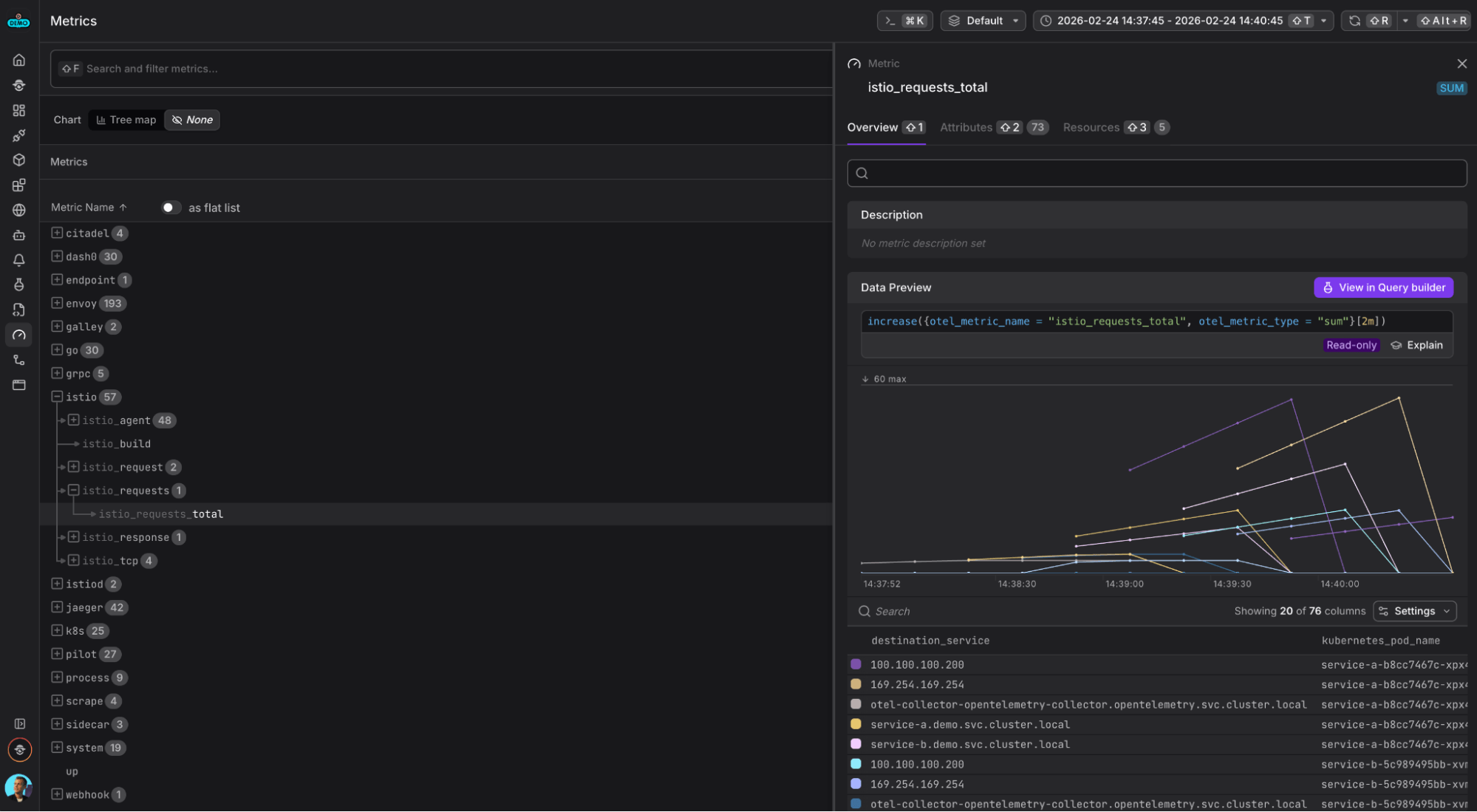Image resolution: width=1477 pixels, height=812 pixels.
Task: Click the Alt+R shortcut button
Action: point(1443,21)
